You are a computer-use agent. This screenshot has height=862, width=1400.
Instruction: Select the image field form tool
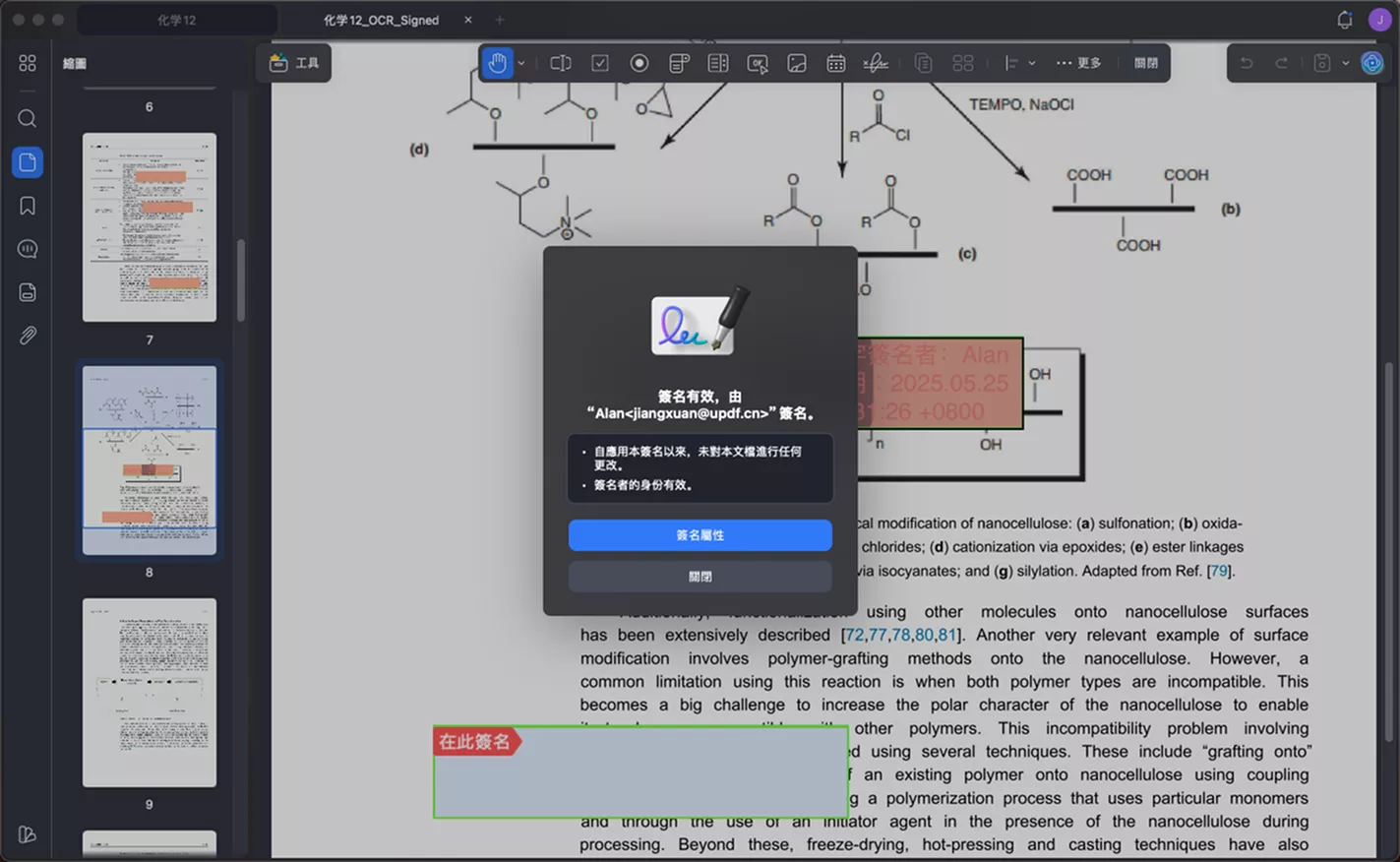pos(797,63)
